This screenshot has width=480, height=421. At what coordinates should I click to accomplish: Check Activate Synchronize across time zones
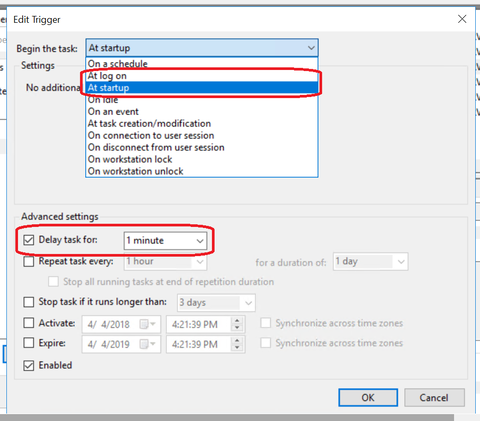265,323
